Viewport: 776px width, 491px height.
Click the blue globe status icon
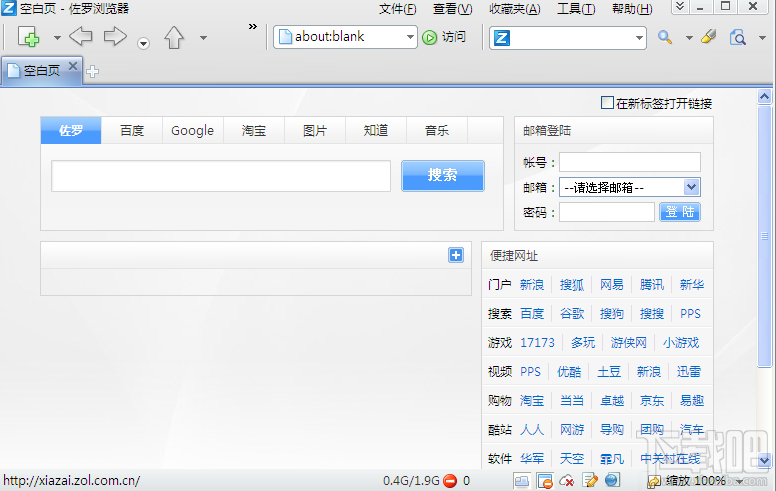[612, 480]
